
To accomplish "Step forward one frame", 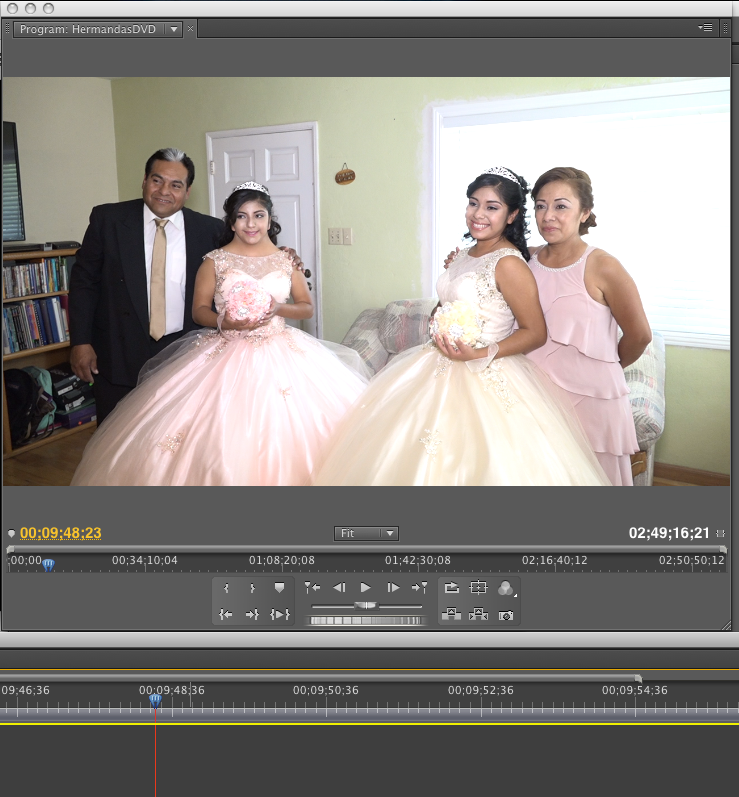I will click(392, 588).
